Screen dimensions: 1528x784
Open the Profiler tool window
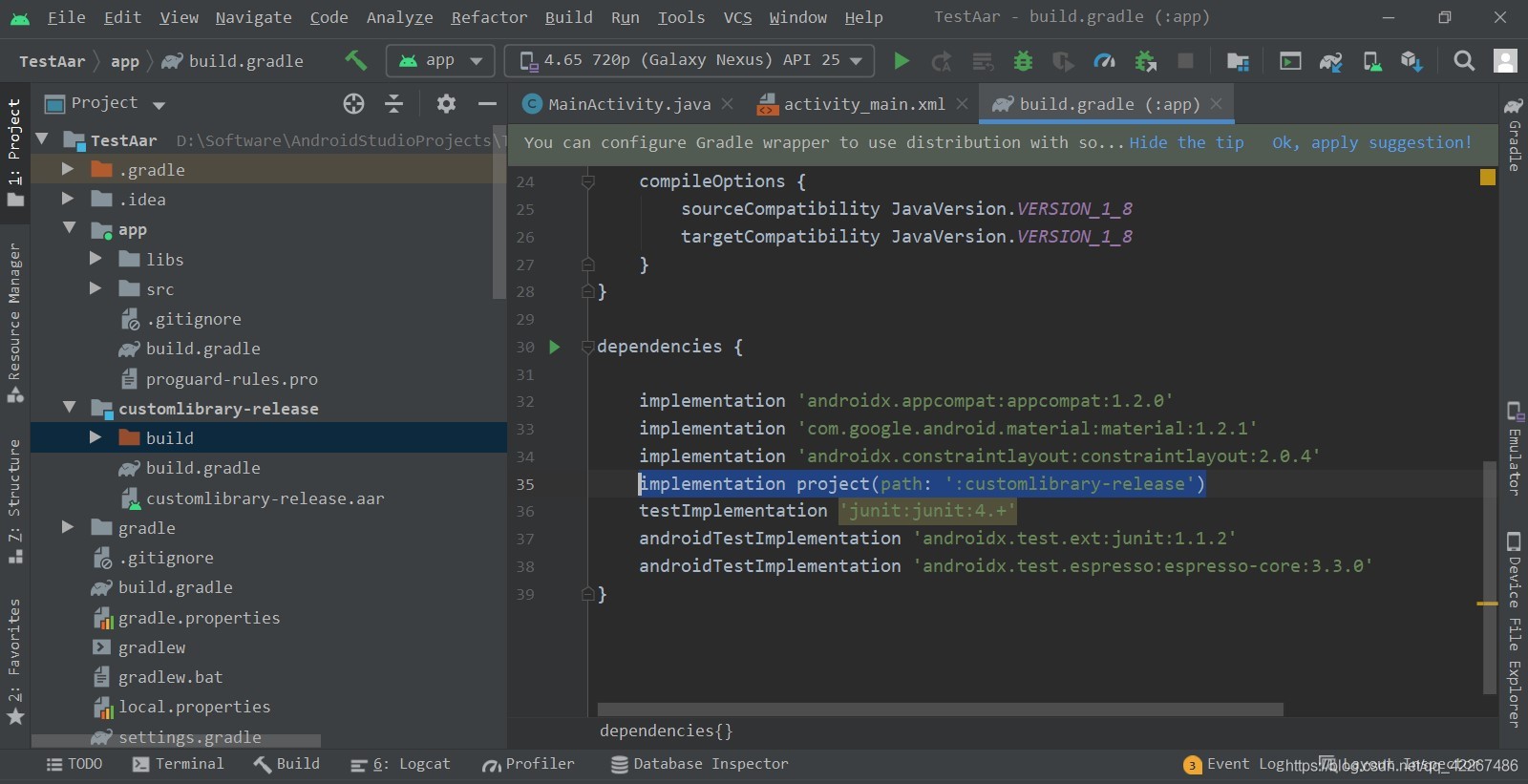(528, 764)
